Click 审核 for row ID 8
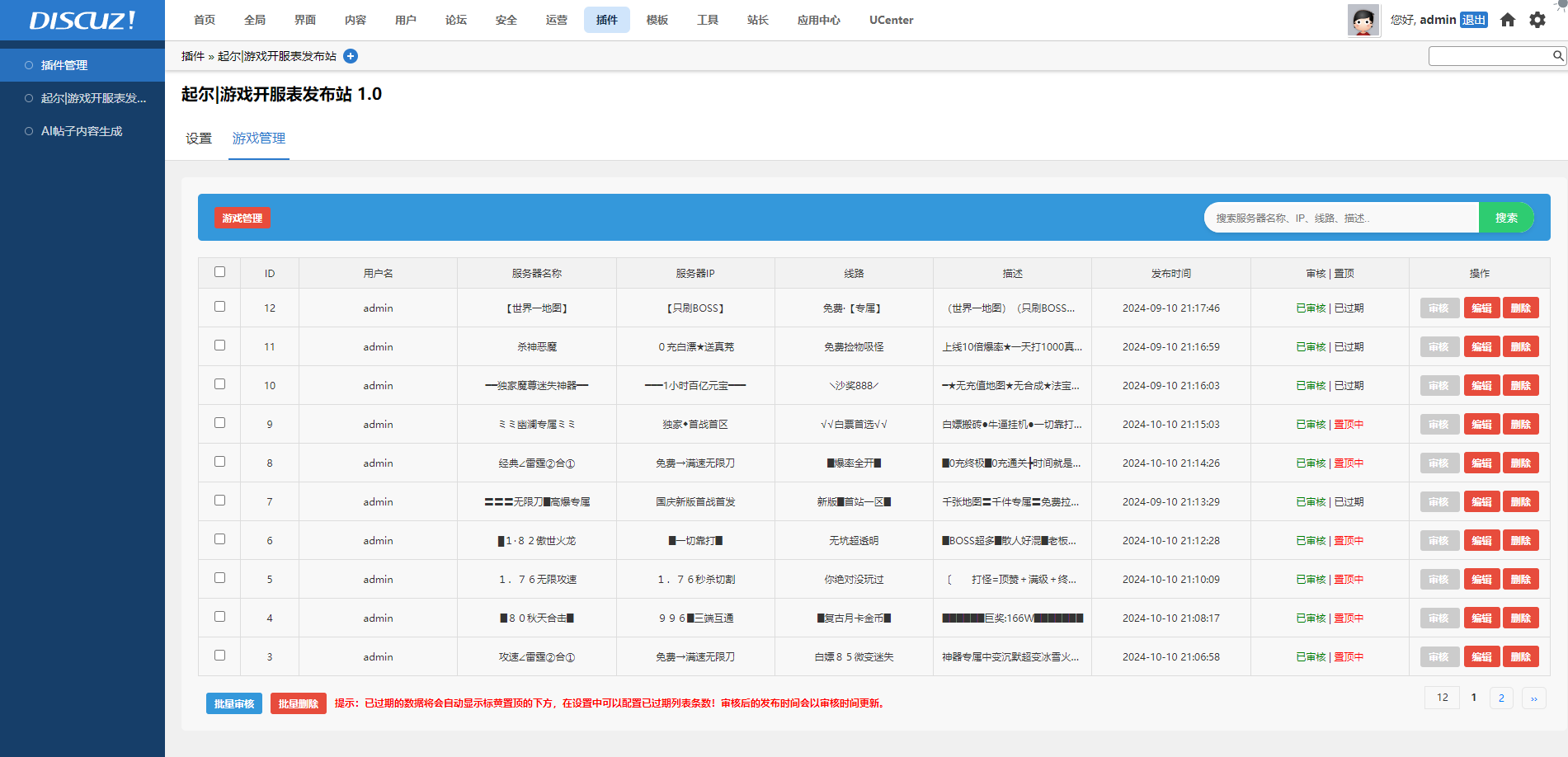Screen dimensions: 1568x757 pyautogui.click(x=1439, y=463)
